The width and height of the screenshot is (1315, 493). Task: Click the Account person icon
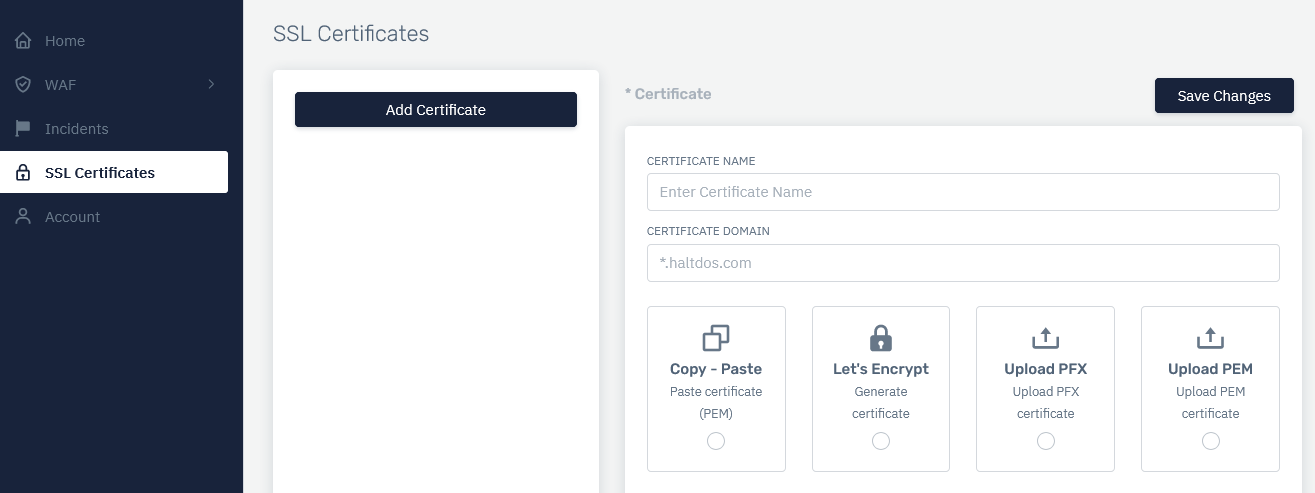(23, 217)
